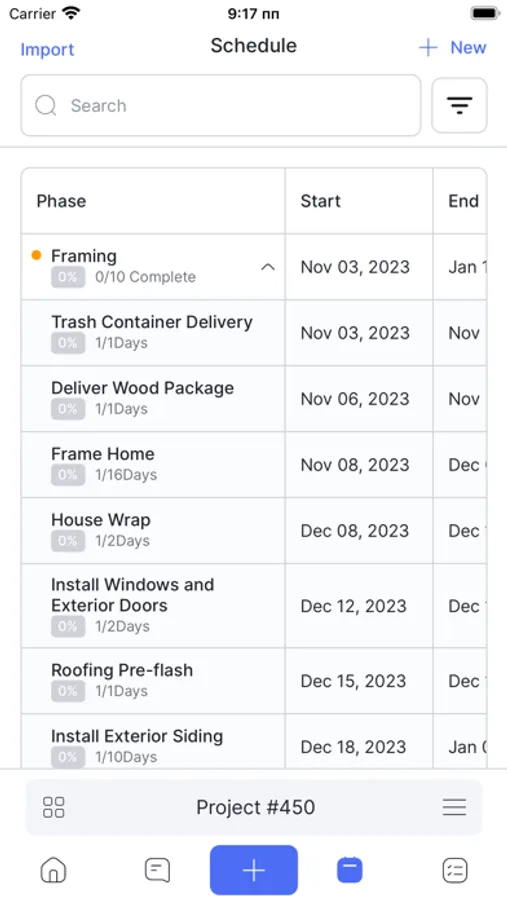Click the Import link
Viewport: 507px width, 900px height.
(47, 49)
